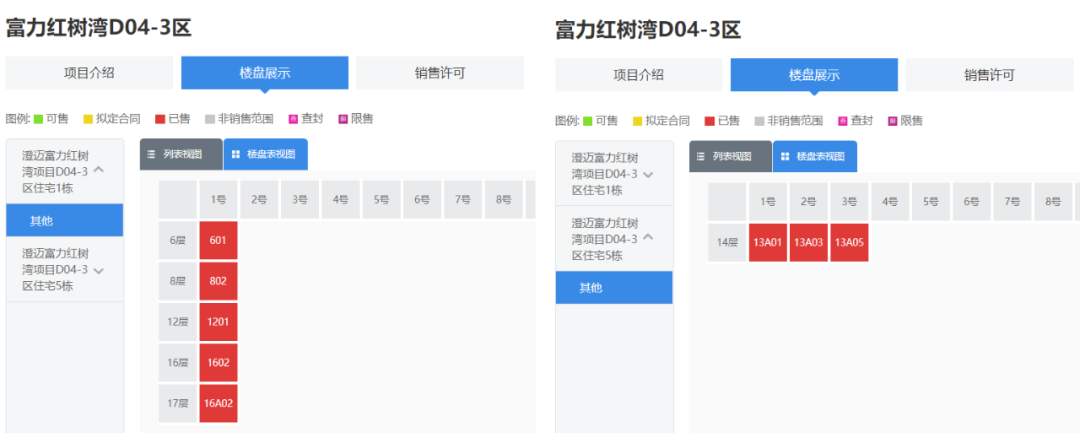
Task: Open sold unit 1602
Action: click(218, 362)
